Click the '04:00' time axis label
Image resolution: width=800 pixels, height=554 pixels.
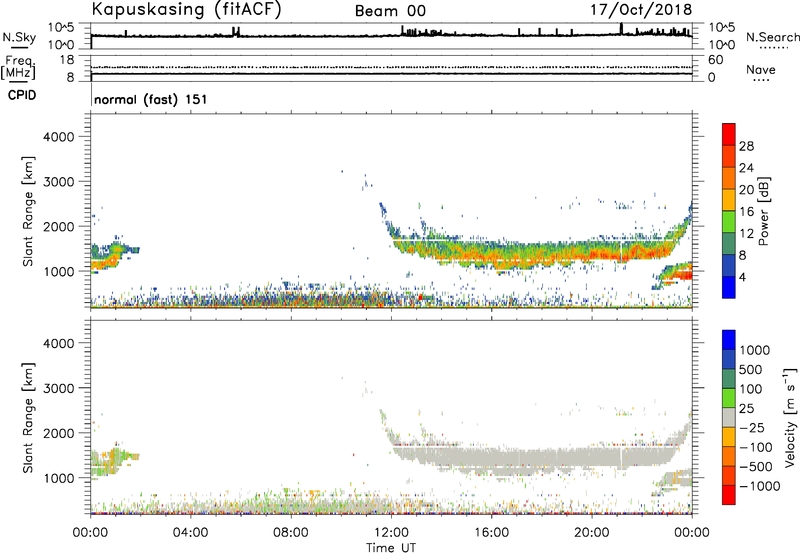coord(190,533)
